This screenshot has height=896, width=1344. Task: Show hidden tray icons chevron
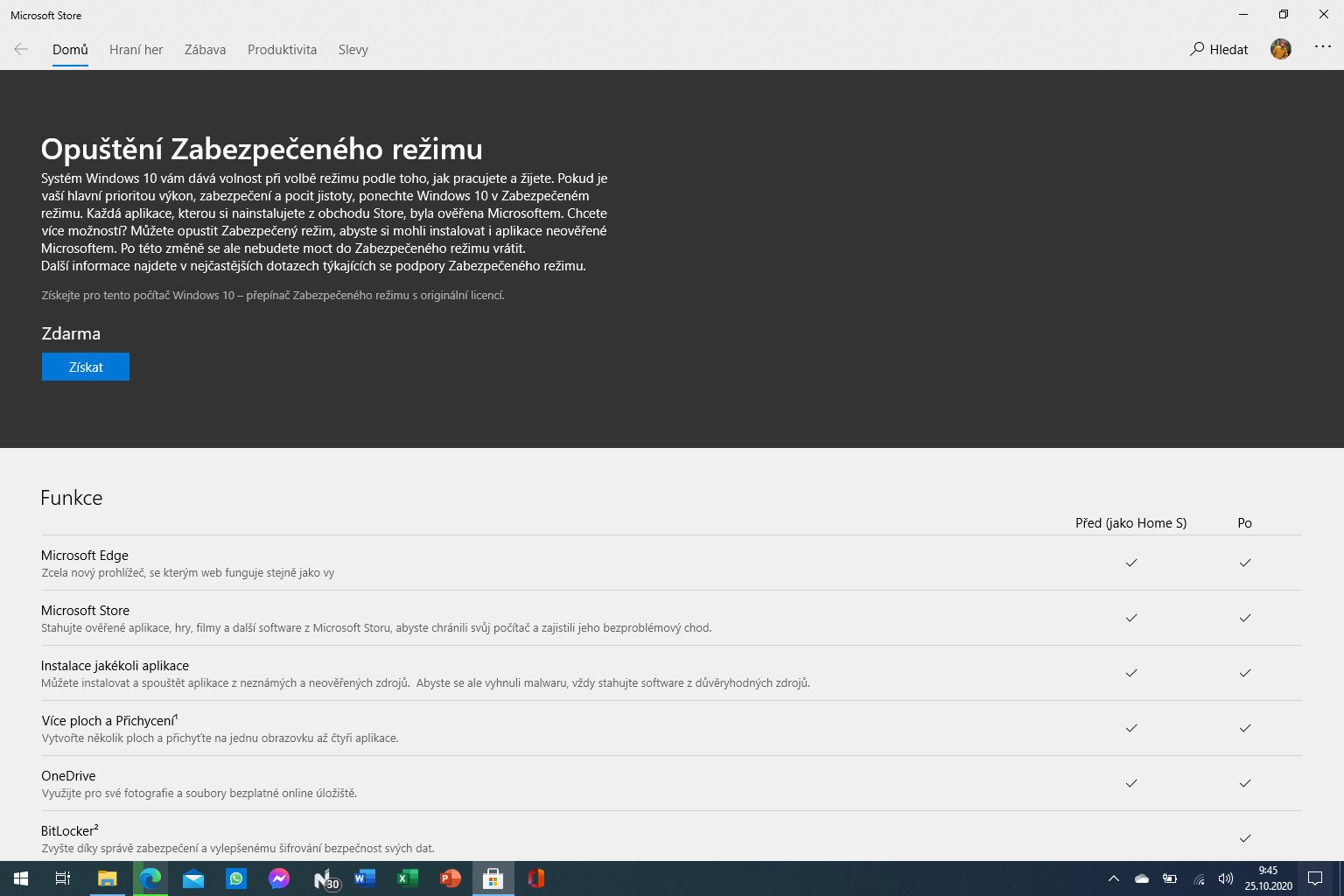click(x=1113, y=878)
